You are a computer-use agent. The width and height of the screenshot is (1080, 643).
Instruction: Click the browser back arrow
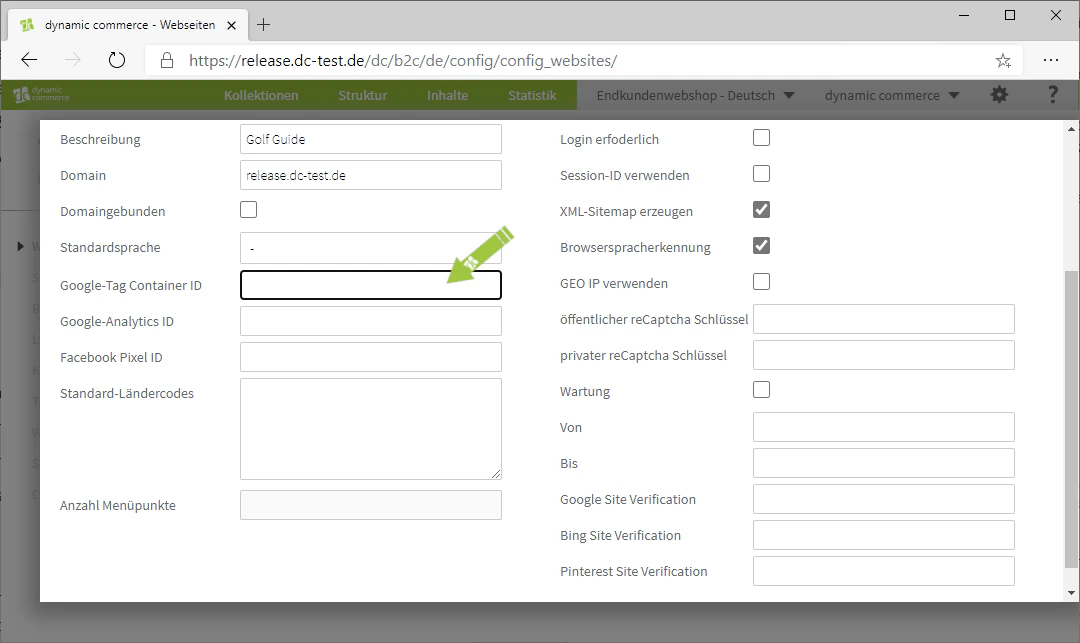pyautogui.click(x=29, y=60)
